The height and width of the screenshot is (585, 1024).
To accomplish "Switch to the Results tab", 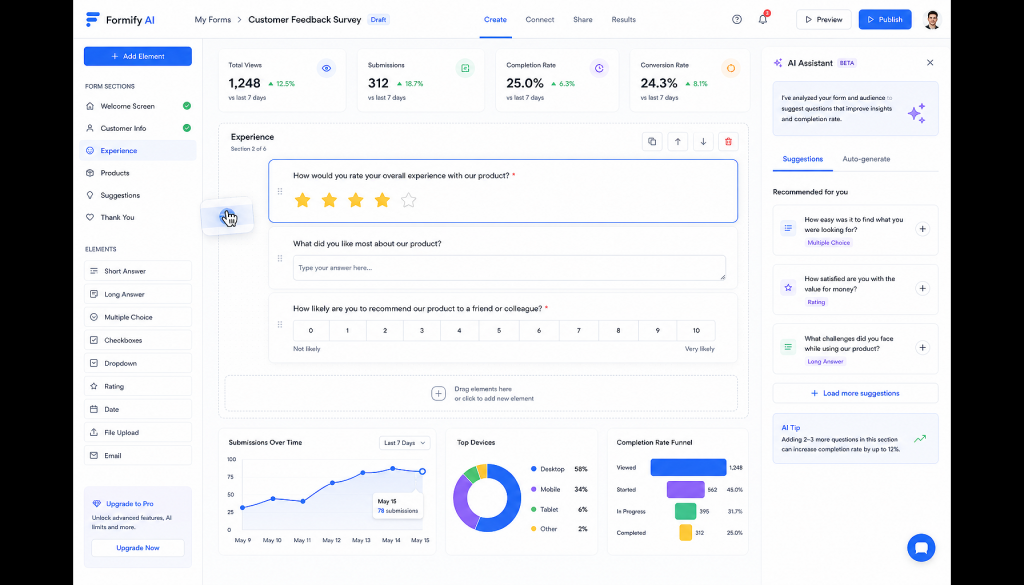I will point(623,20).
